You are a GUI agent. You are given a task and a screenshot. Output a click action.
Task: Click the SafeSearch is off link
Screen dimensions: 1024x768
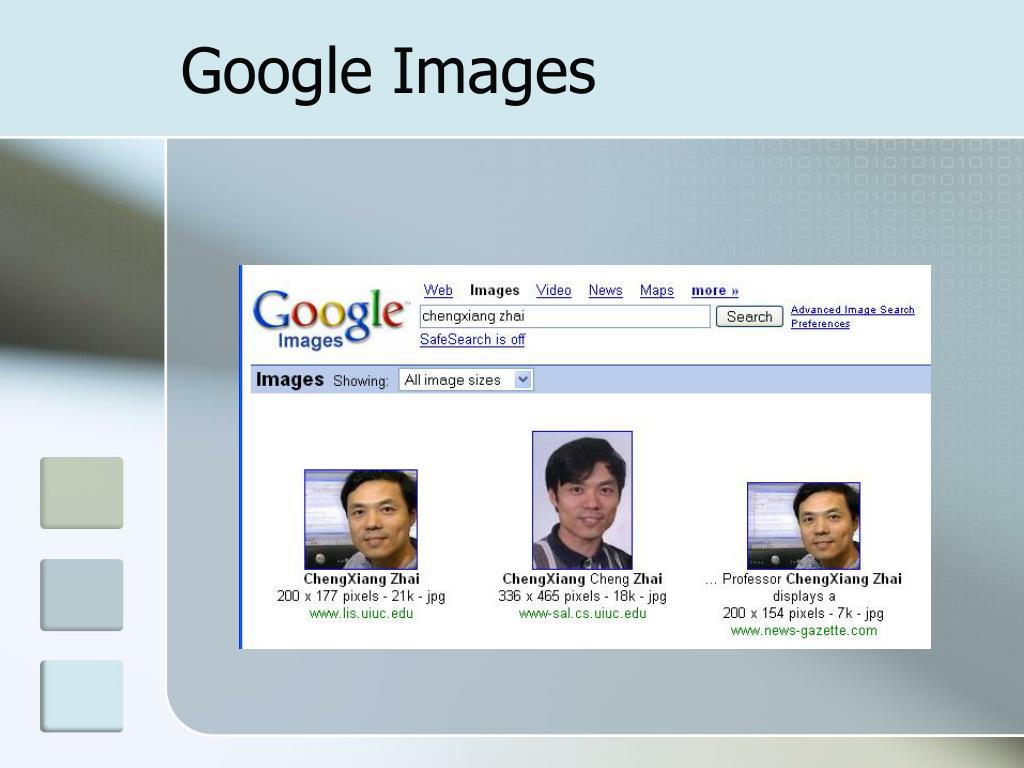click(x=472, y=340)
